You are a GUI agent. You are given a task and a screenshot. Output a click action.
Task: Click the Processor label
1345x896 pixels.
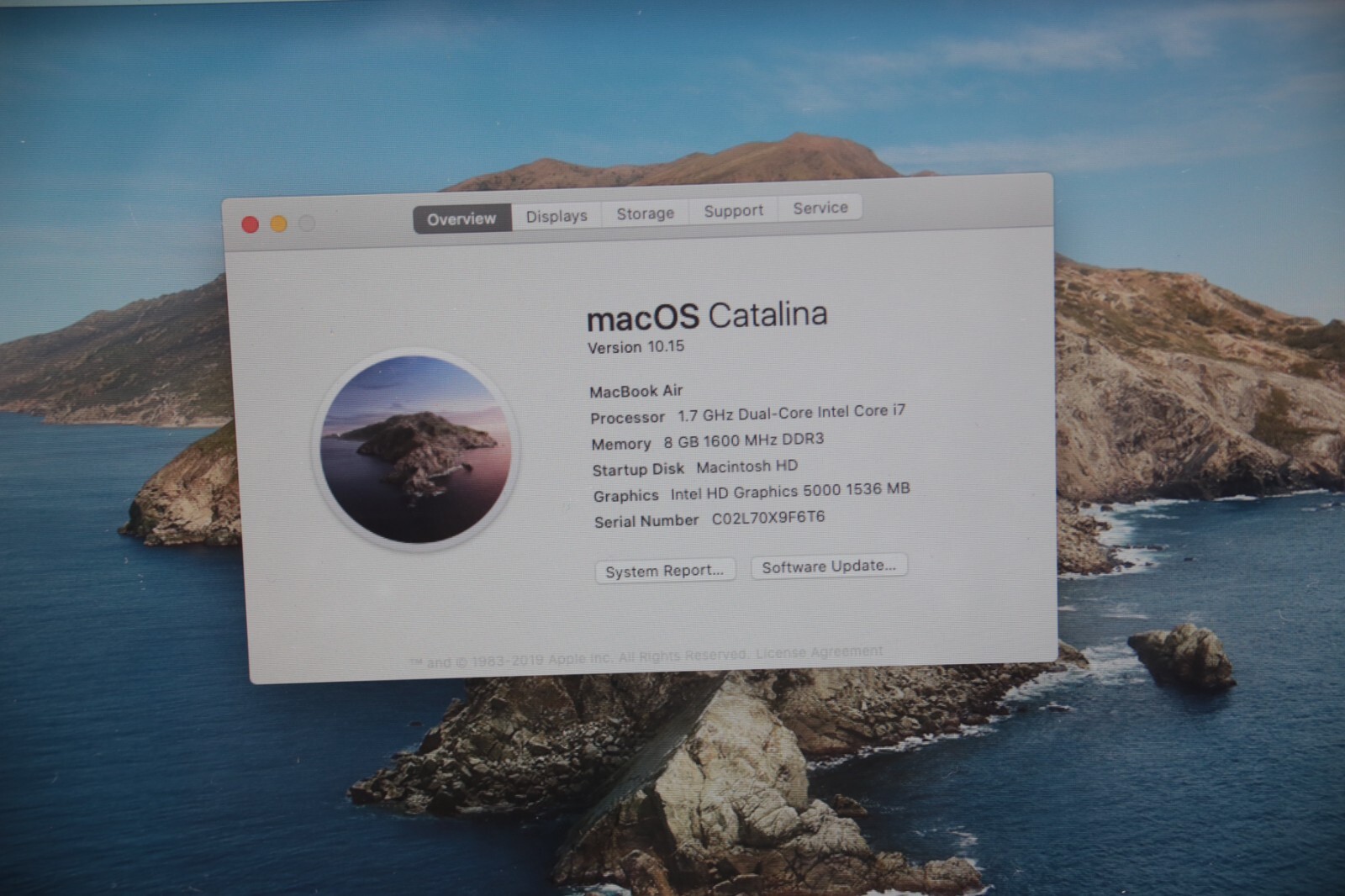pyautogui.click(x=627, y=418)
